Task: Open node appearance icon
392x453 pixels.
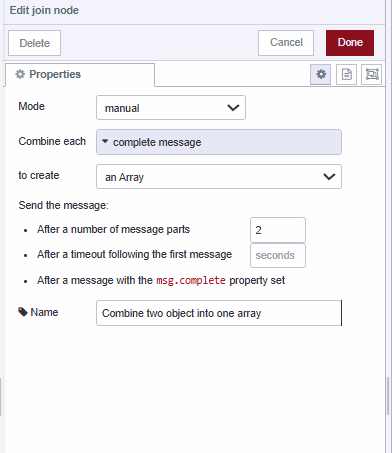Action: click(x=372, y=74)
